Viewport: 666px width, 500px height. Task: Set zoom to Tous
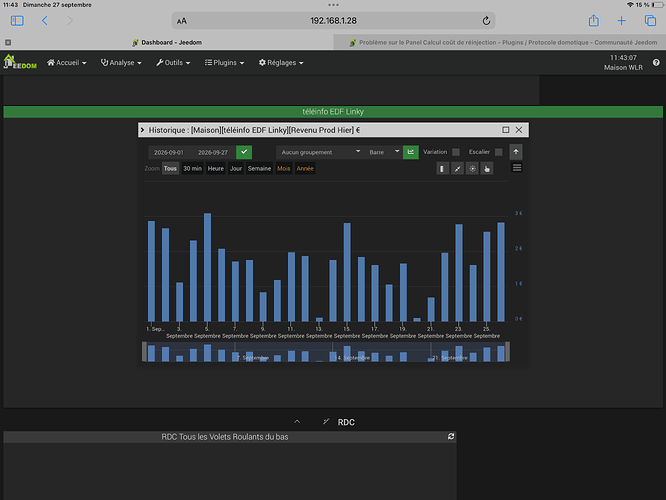pos(170,169)
